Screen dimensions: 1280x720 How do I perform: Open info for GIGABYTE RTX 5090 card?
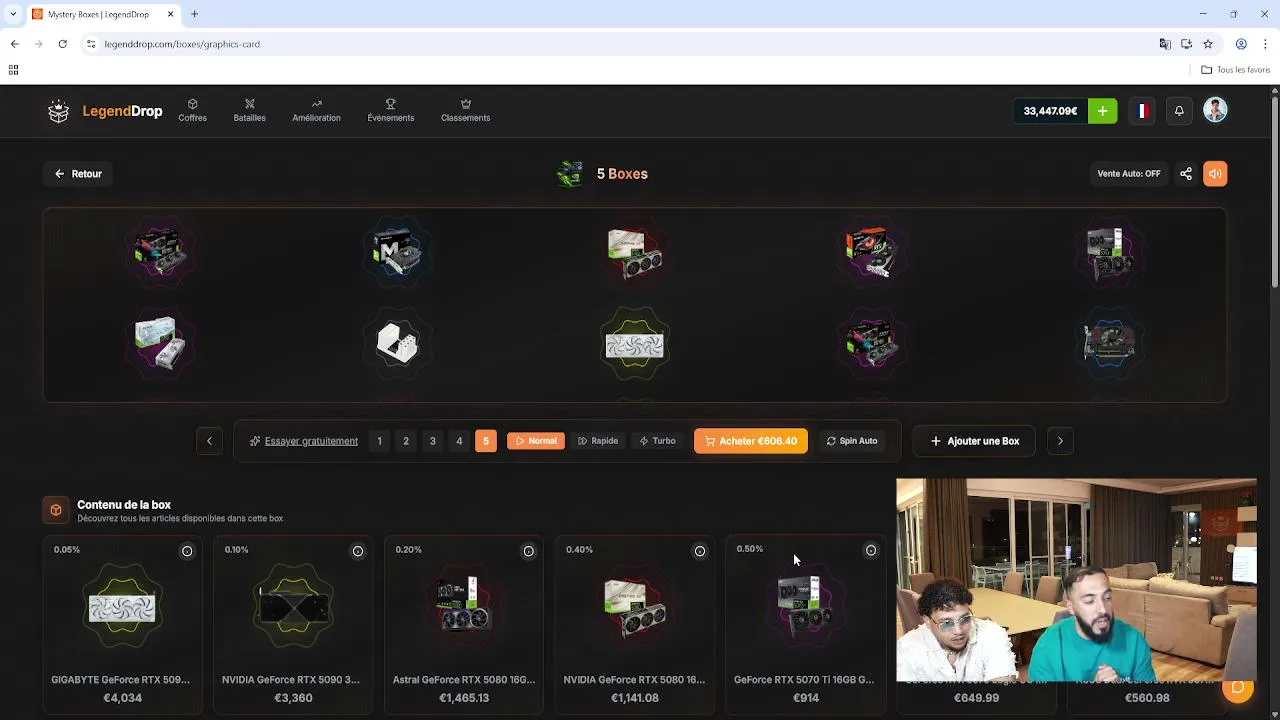coord(187,551)
